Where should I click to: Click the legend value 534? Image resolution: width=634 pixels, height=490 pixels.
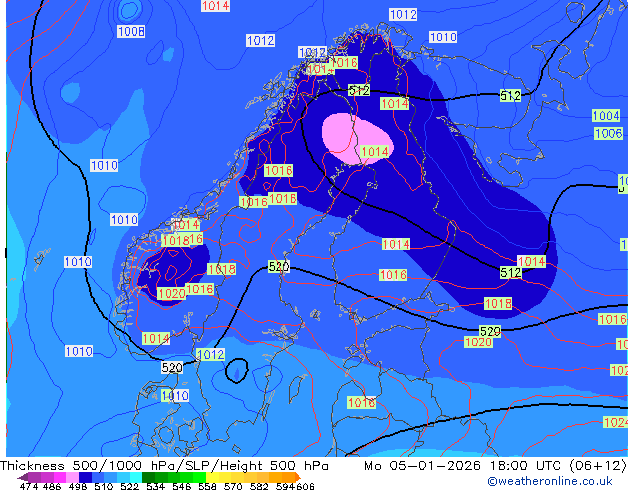pos(155,486)
